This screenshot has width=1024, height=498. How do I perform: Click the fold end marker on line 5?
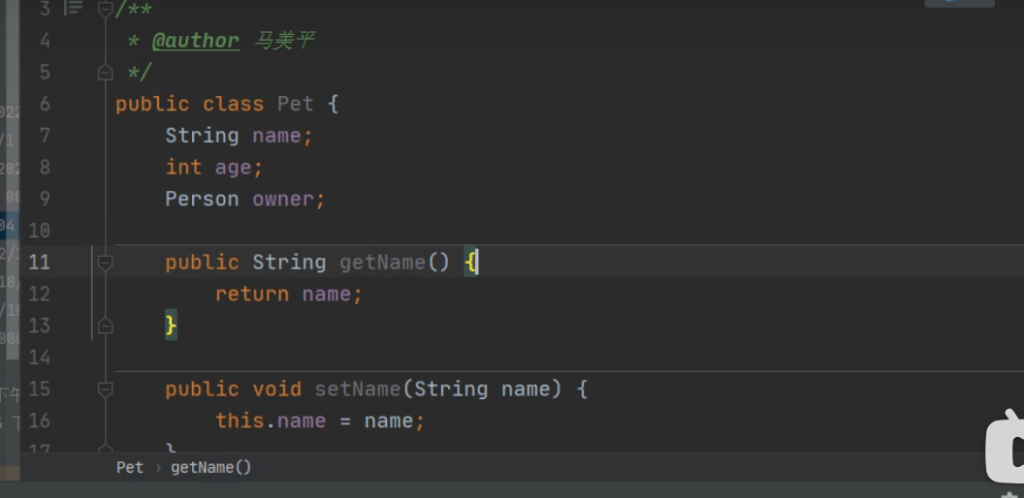click(105, 72)
